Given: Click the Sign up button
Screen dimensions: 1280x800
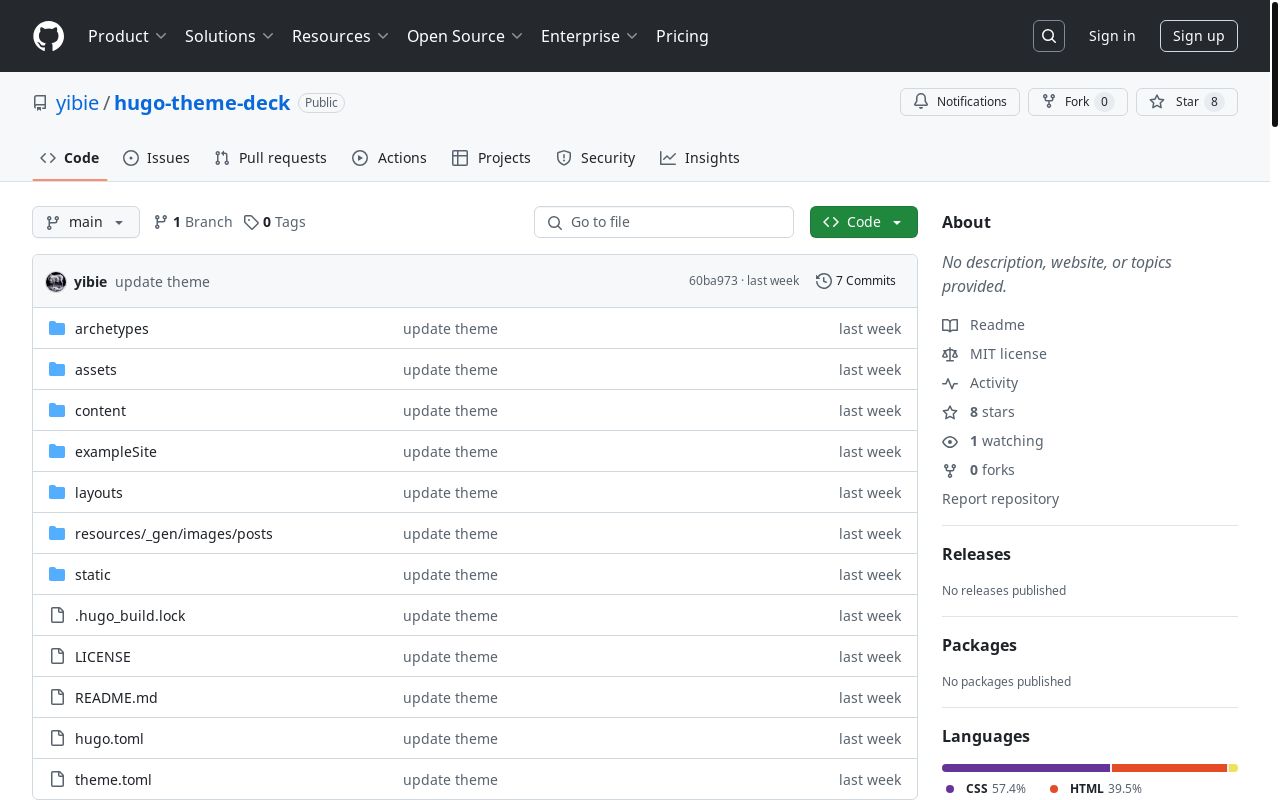Looking at the screenshot, I should click(1198, 36).
